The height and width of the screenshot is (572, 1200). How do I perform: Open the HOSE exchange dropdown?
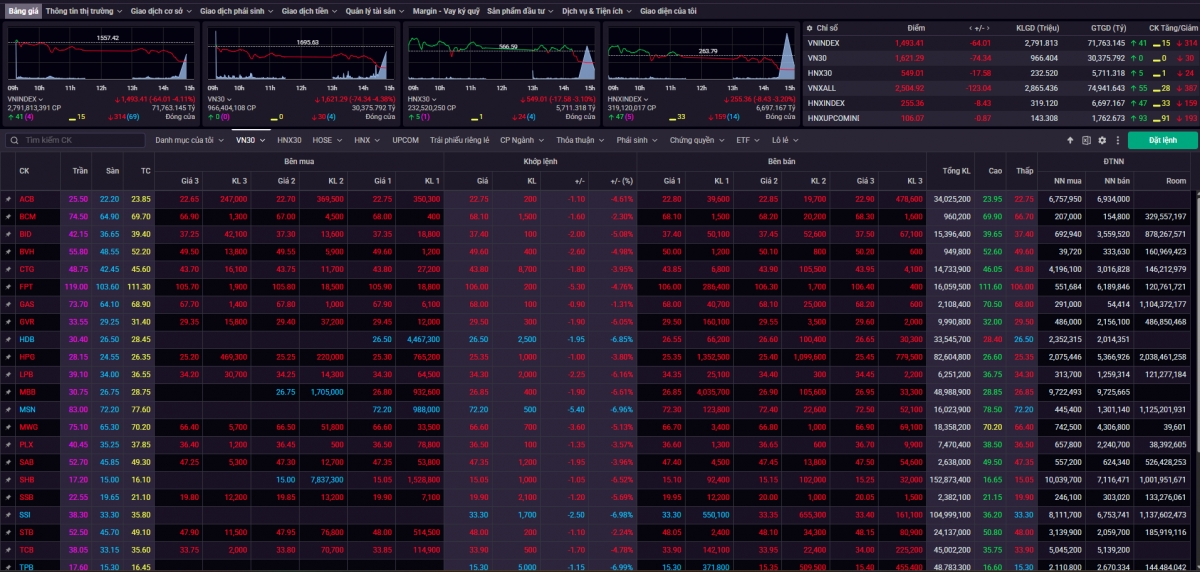(x=326, y=141)
